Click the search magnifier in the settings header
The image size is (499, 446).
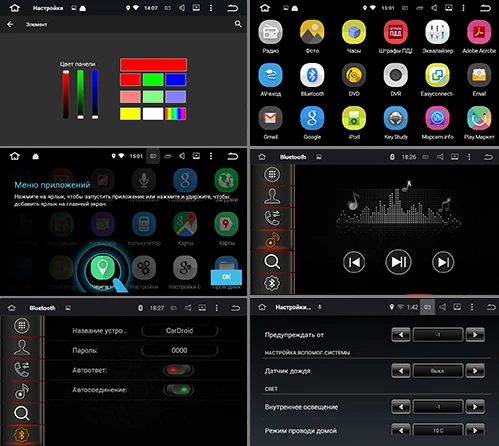coord(238,24)
